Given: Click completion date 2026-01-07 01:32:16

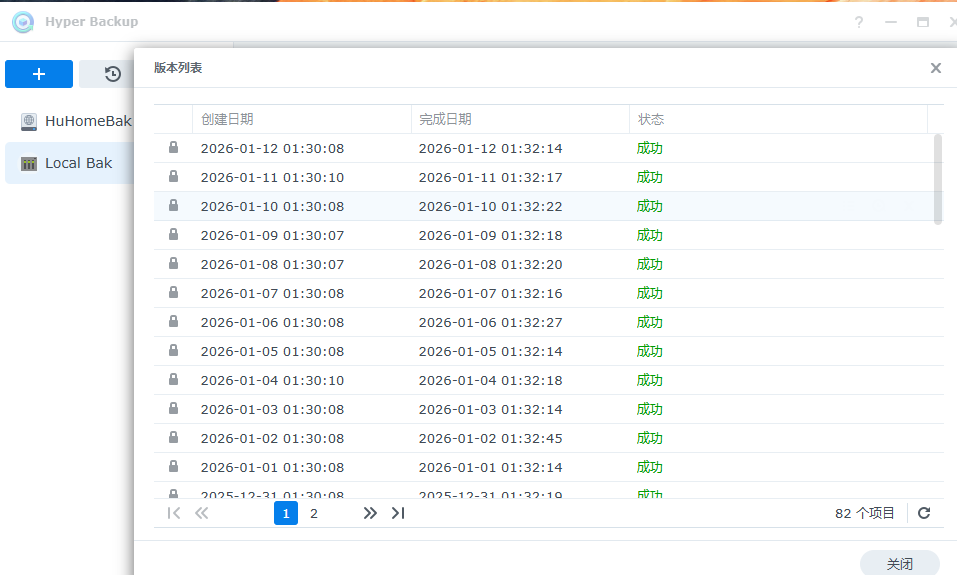Looking at the screenshot, I should [490, 294].
